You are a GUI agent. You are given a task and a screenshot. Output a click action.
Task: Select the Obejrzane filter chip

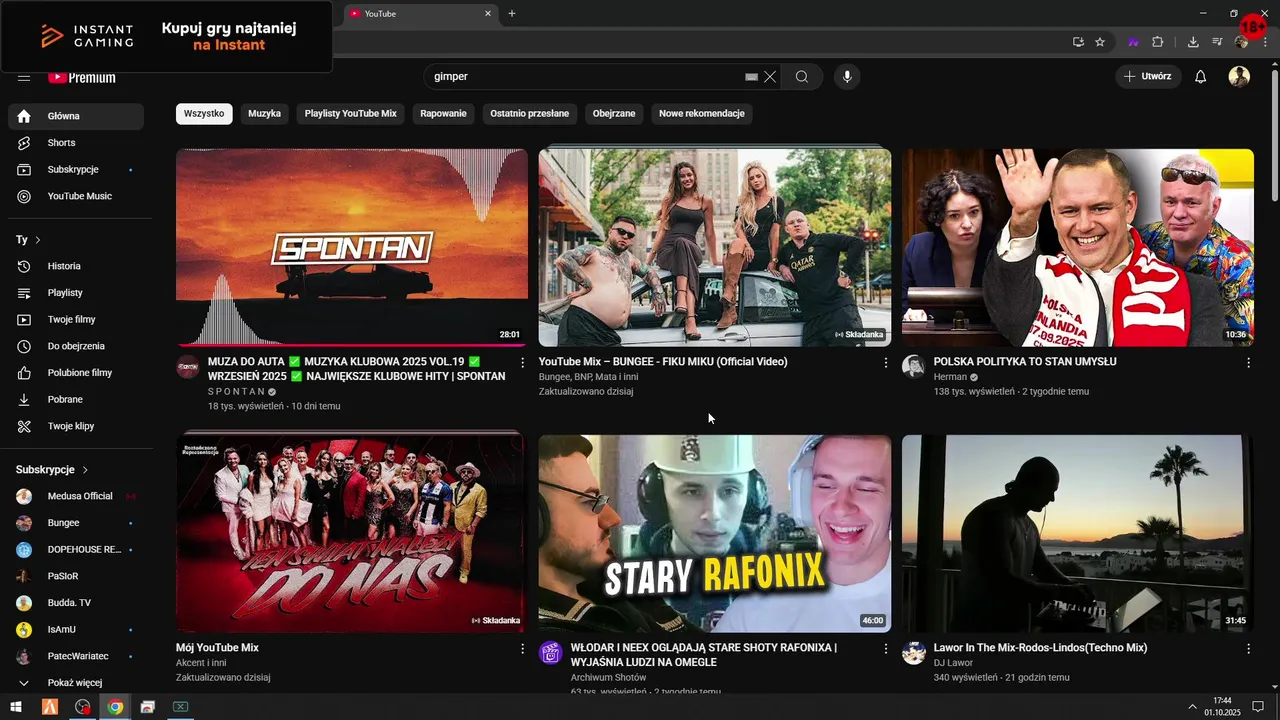[x=614, y=114]
